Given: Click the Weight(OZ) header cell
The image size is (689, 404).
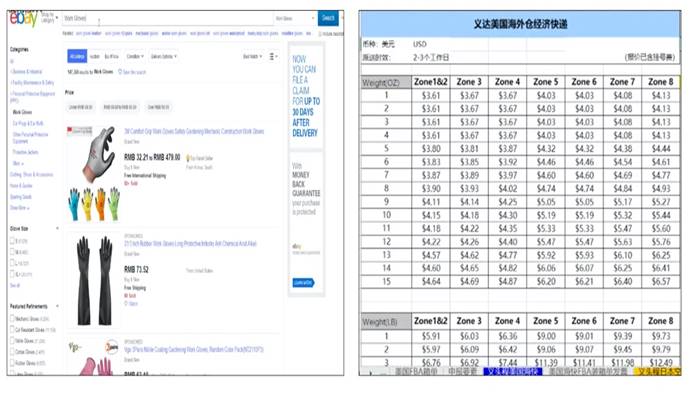Looking at the screenshot, I should click(386, 82).
